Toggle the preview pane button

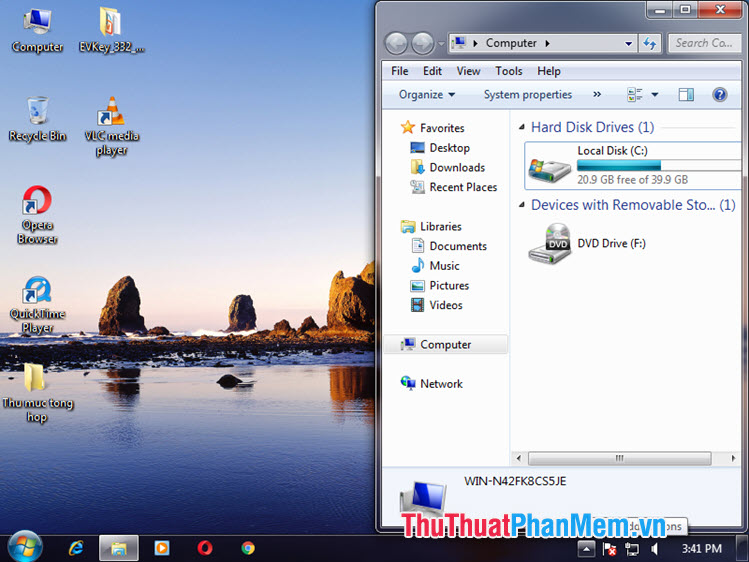[x=686, y=95]
